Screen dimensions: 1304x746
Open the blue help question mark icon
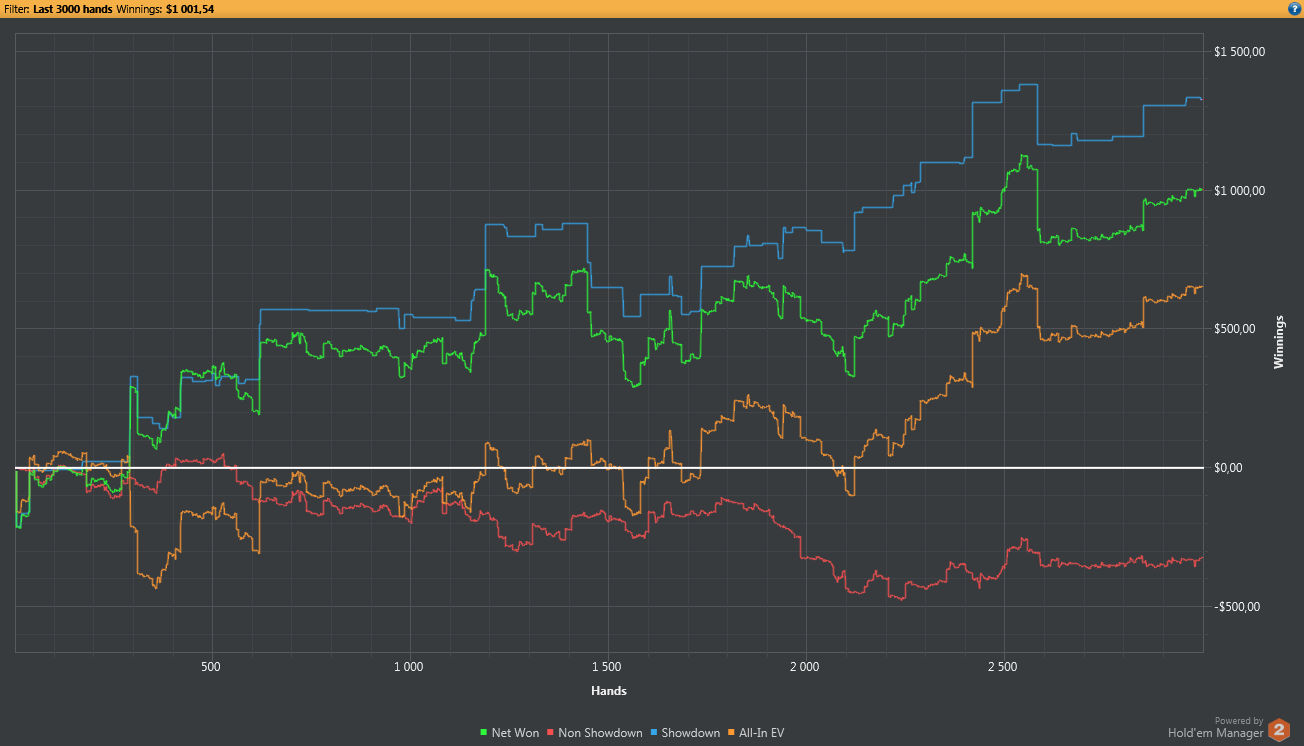(1294, 8)
